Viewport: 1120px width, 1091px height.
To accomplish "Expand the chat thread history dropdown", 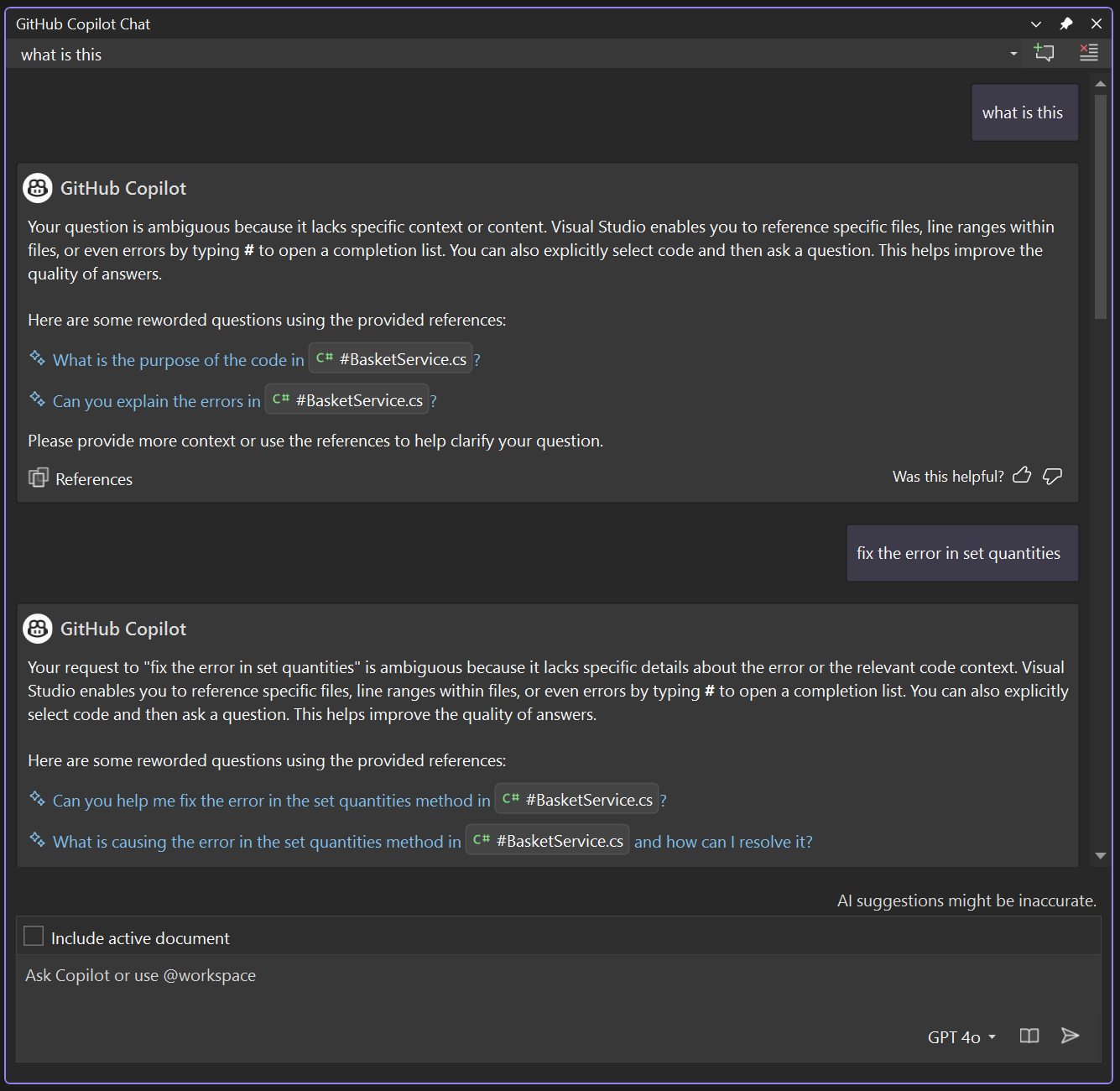I will 1013,54.
